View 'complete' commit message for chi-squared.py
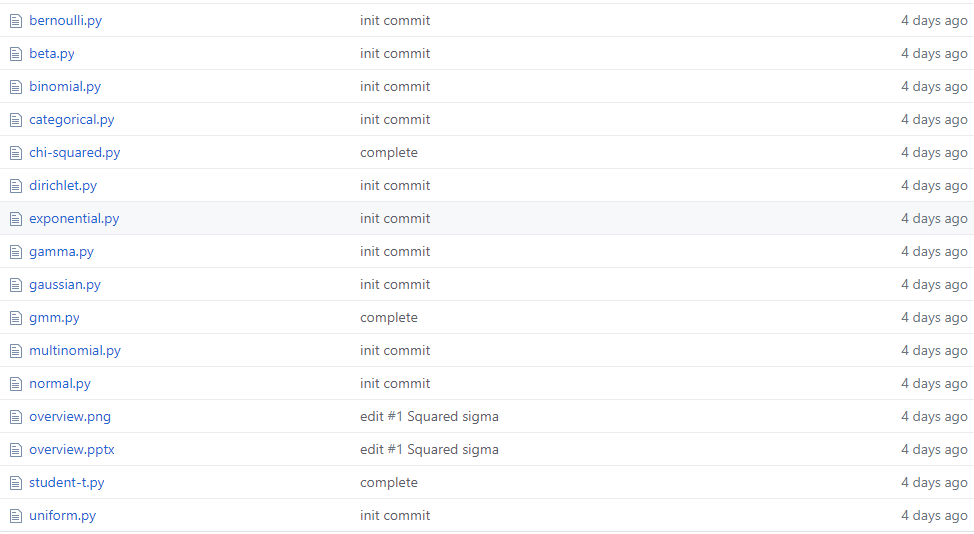 click(389, 152)
